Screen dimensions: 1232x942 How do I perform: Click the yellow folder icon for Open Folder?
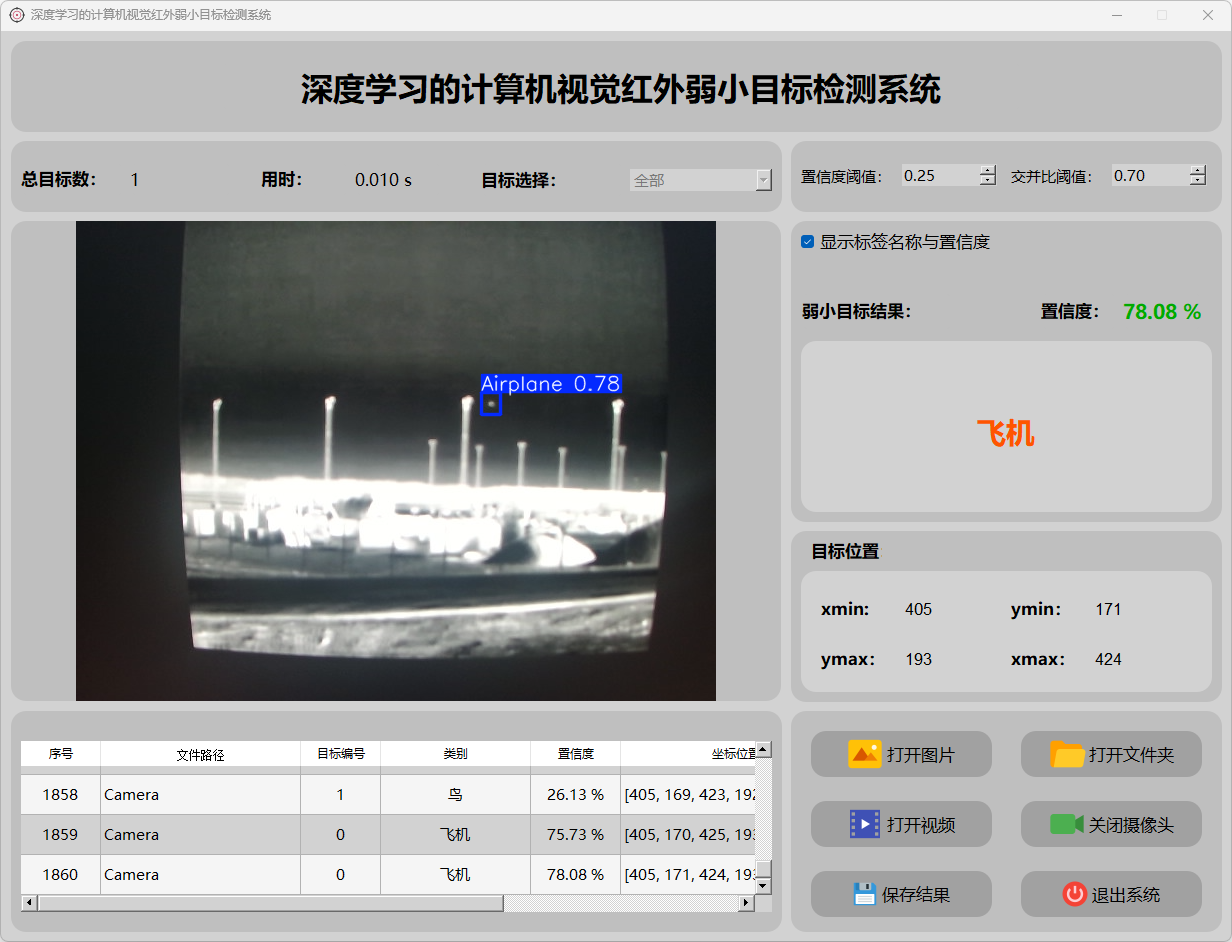coord(1067,754)
